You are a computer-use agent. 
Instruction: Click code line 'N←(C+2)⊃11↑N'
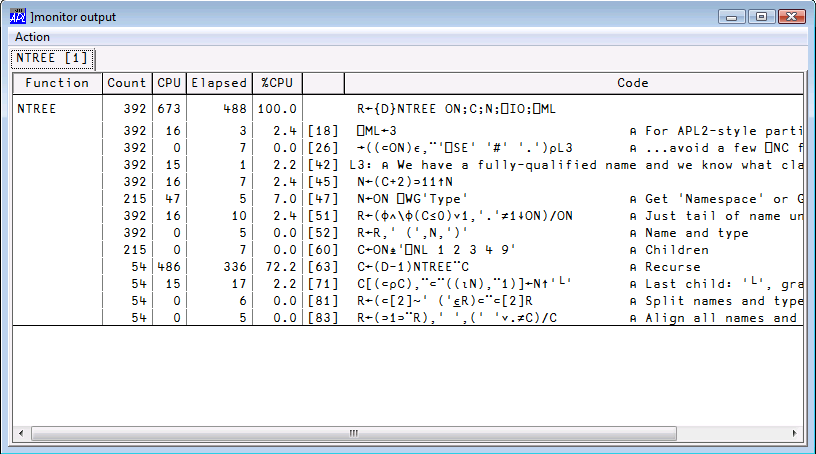coord(405,182)
